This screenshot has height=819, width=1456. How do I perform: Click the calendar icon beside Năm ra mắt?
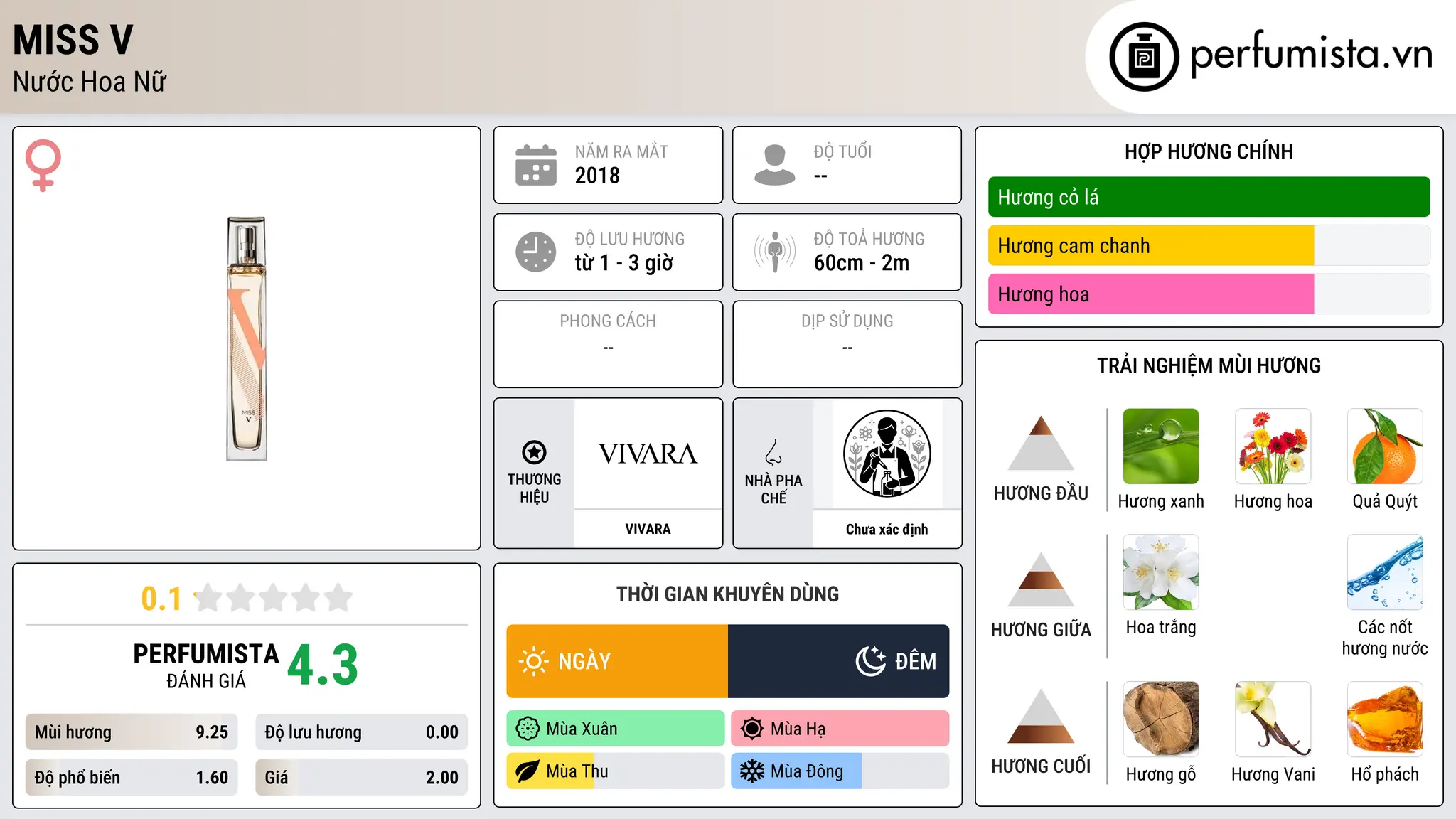tap(536, 165)
